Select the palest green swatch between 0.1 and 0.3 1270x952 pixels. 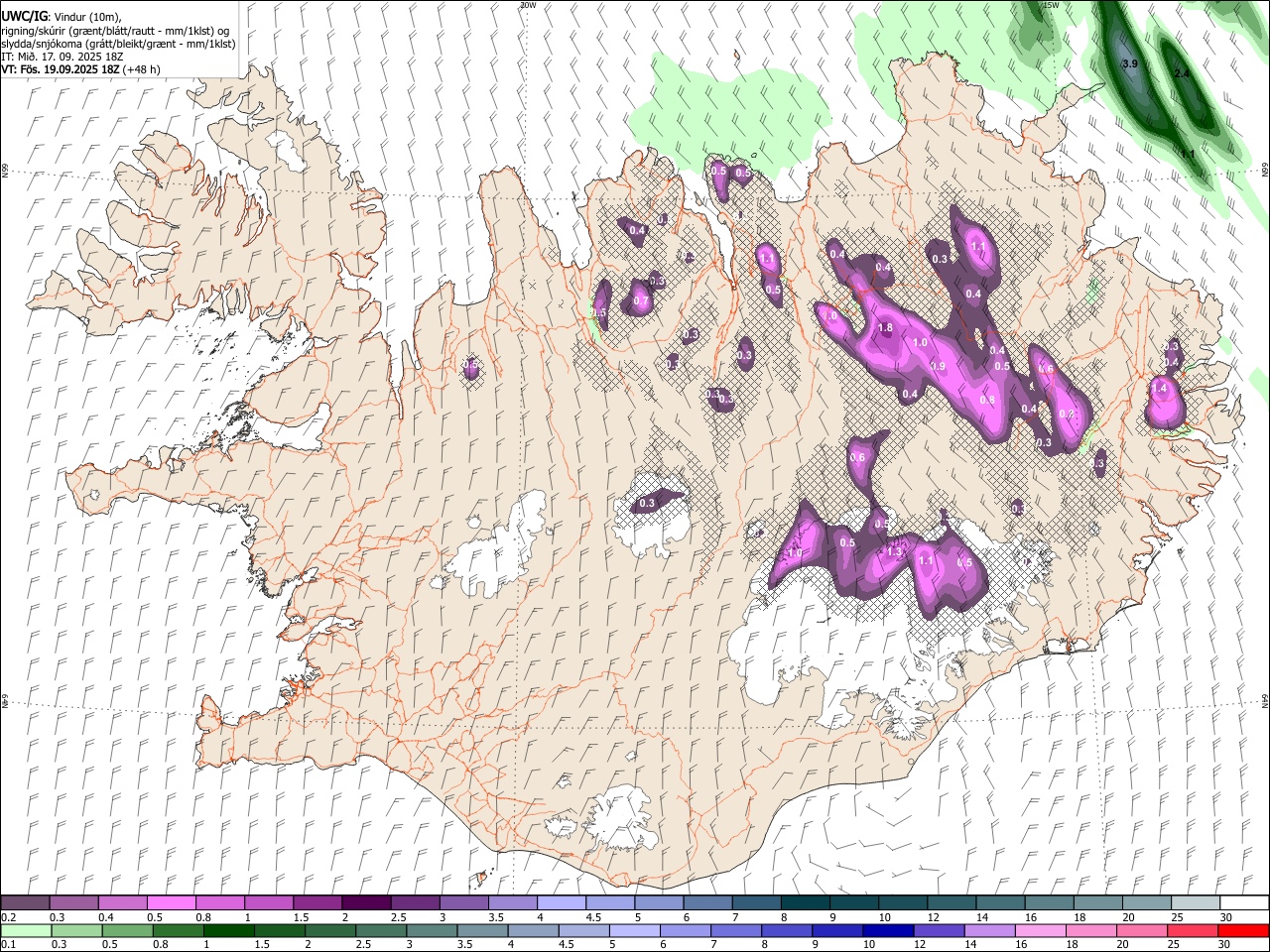(x=26, y=930)
